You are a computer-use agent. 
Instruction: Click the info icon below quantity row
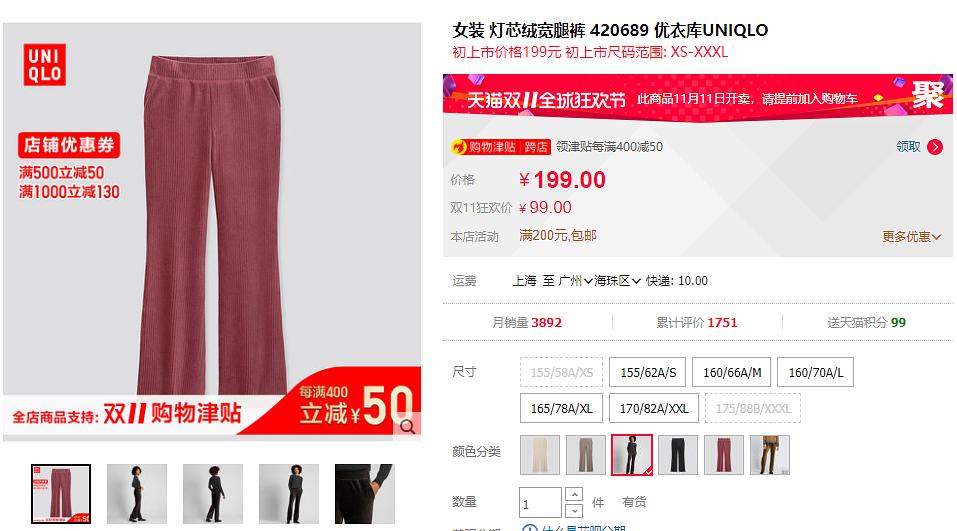(529, 529)
